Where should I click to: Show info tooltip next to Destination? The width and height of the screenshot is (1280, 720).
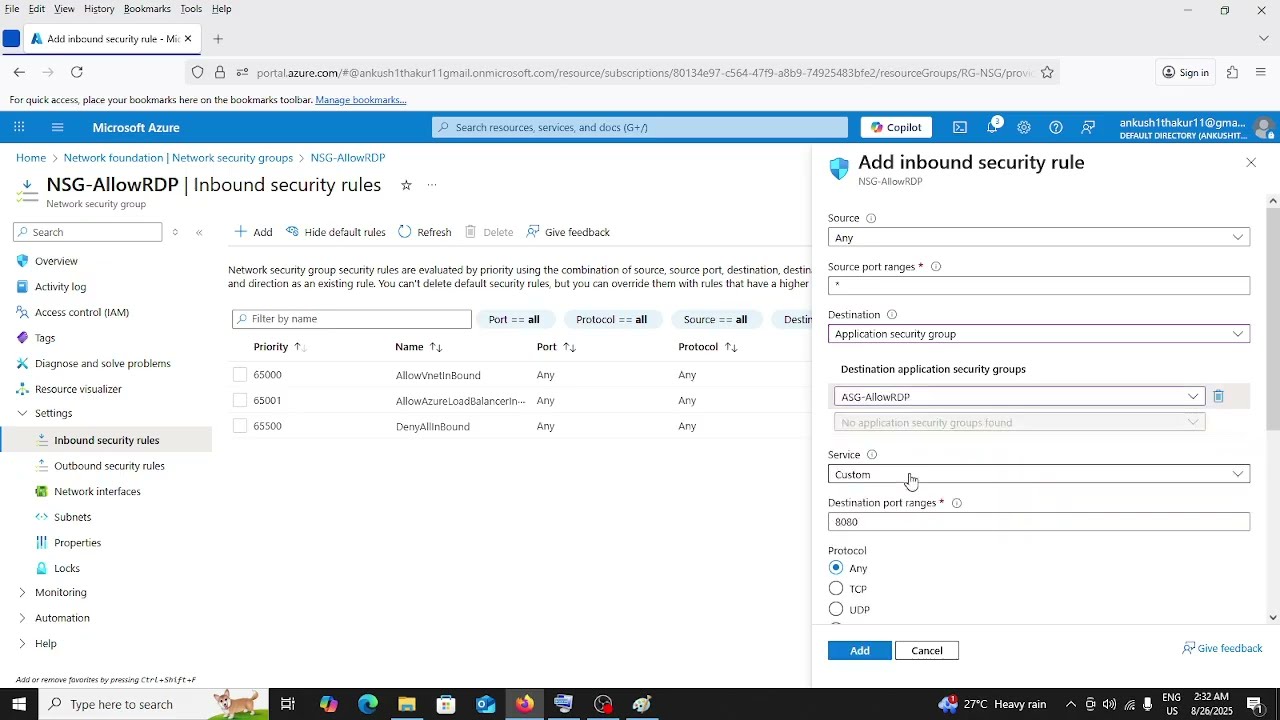point(892,315)
